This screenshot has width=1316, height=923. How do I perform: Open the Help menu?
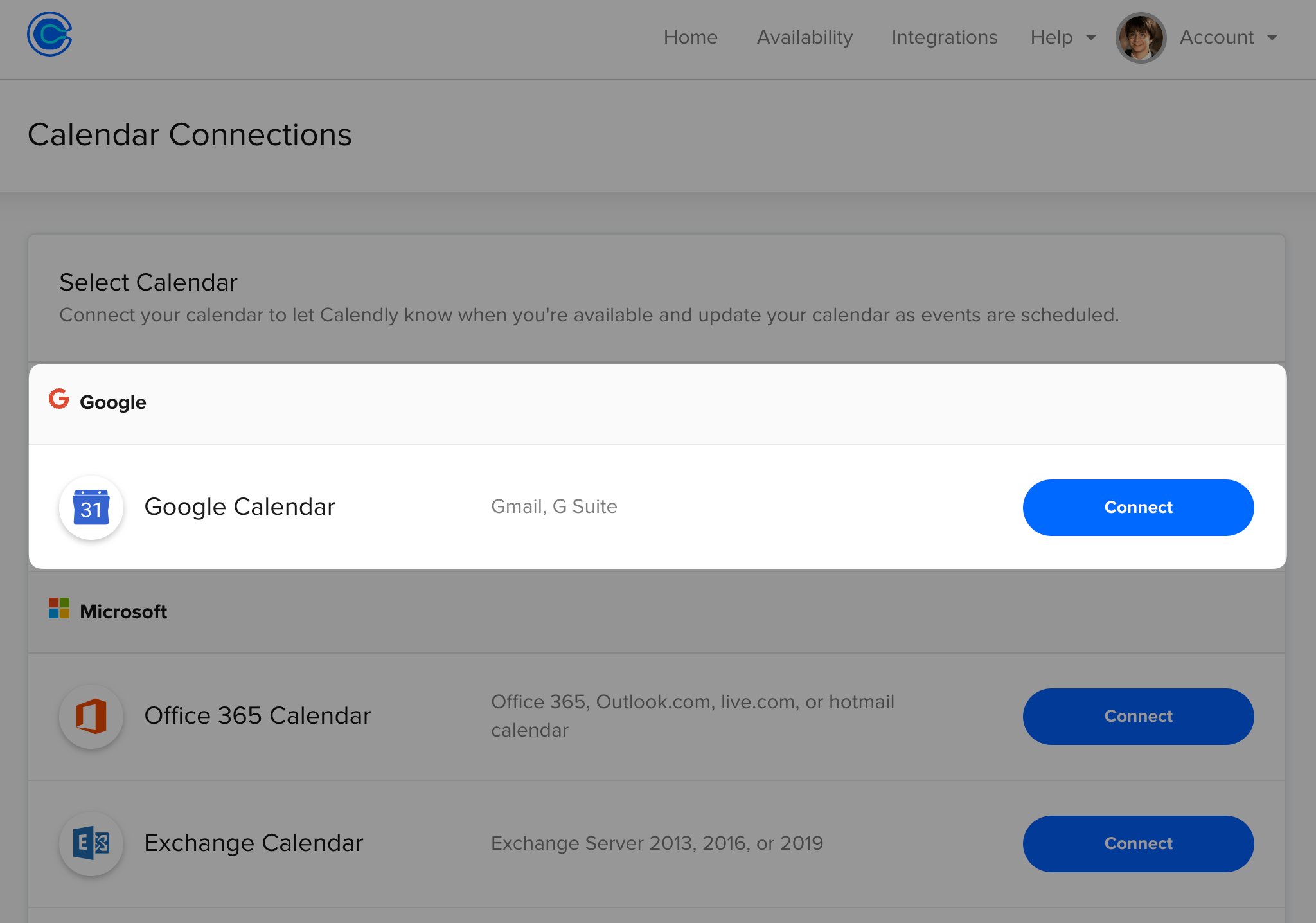[1051, 37]
